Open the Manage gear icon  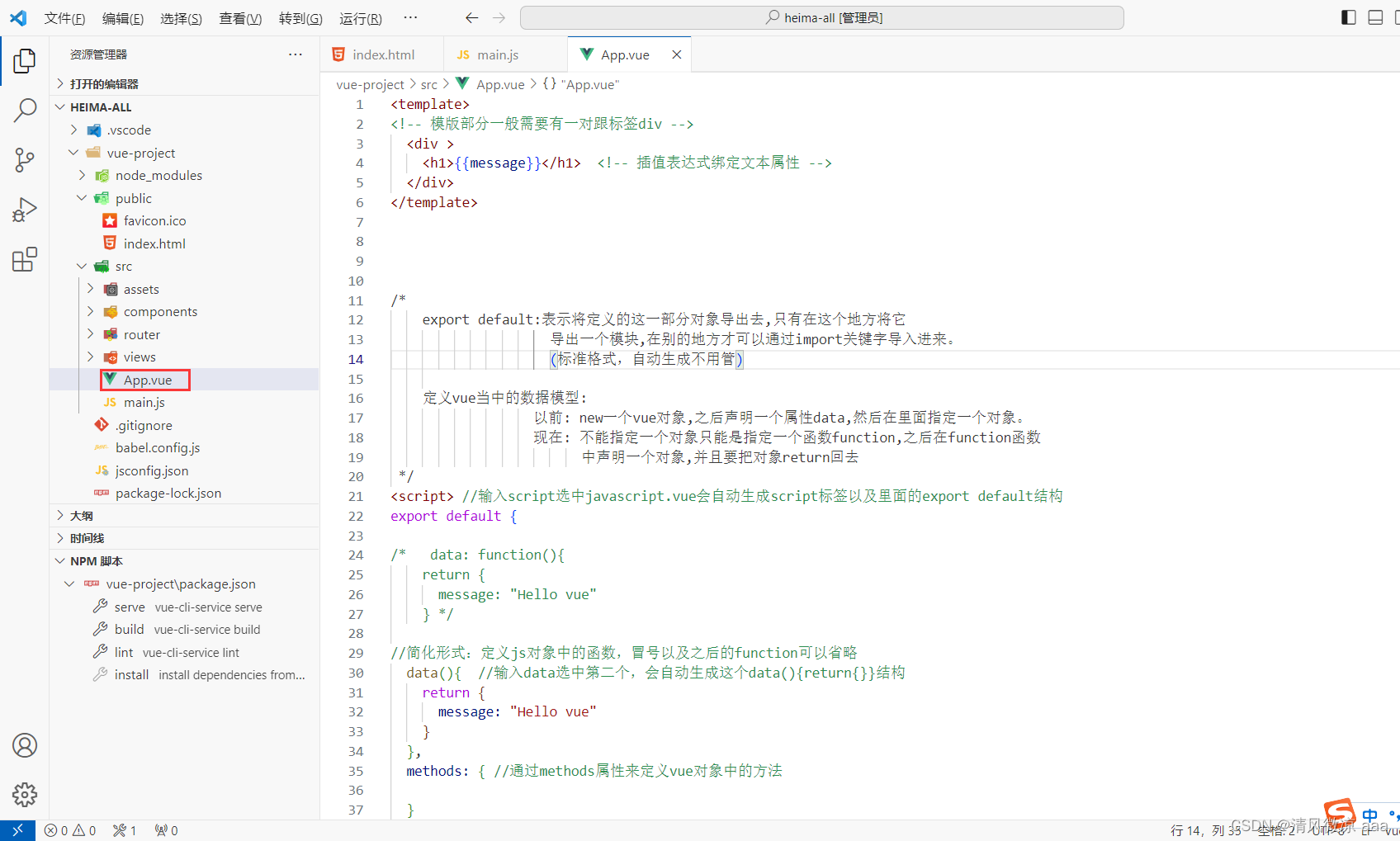pyautogui.click(x=25, y=795)
